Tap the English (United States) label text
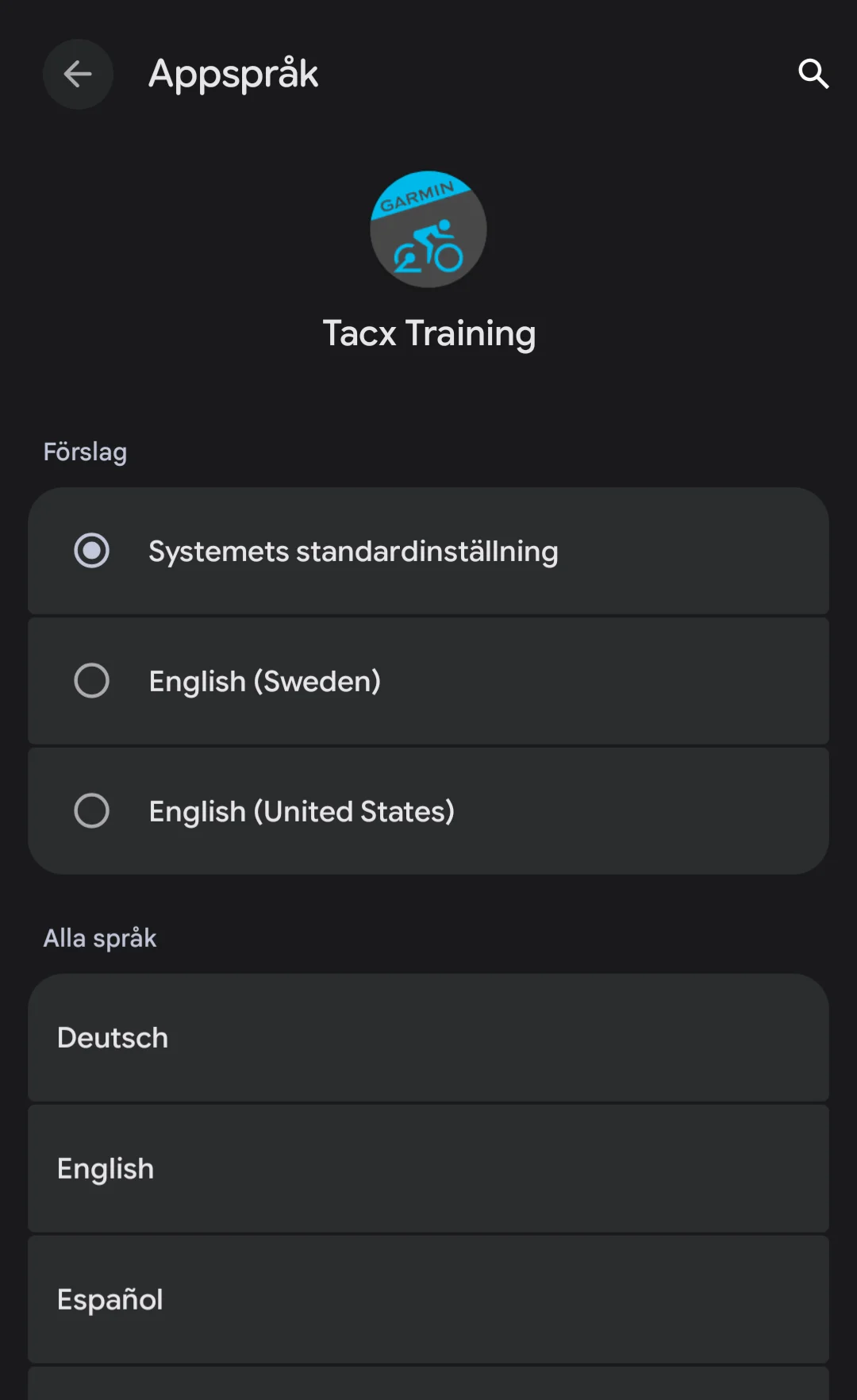The width and height of the screenshot is (857, 1400). [x=302, y=812]
